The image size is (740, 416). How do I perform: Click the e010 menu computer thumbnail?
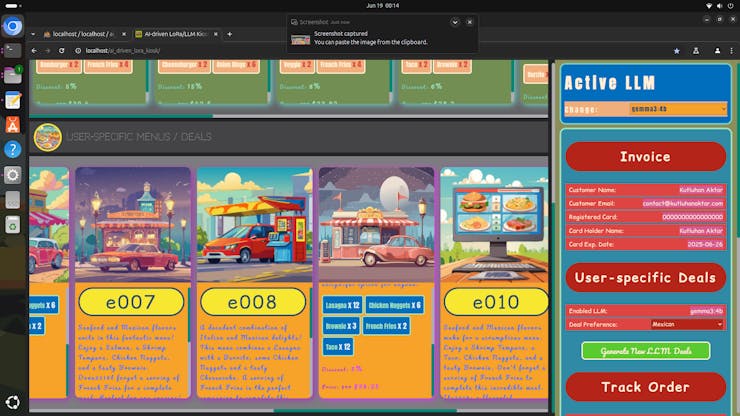coord(494,225)
